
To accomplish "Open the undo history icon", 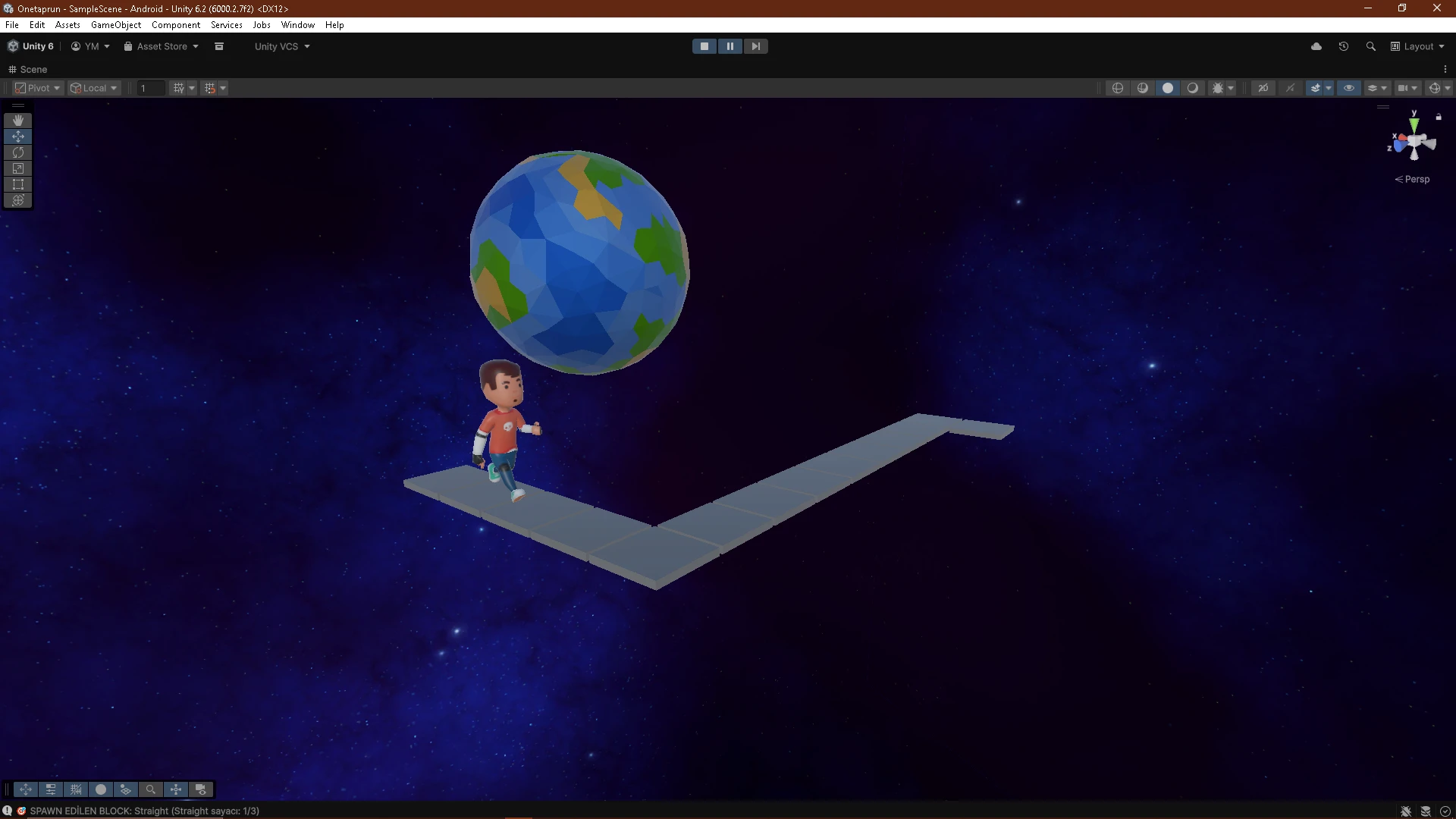I will [x=1343, y=46].
